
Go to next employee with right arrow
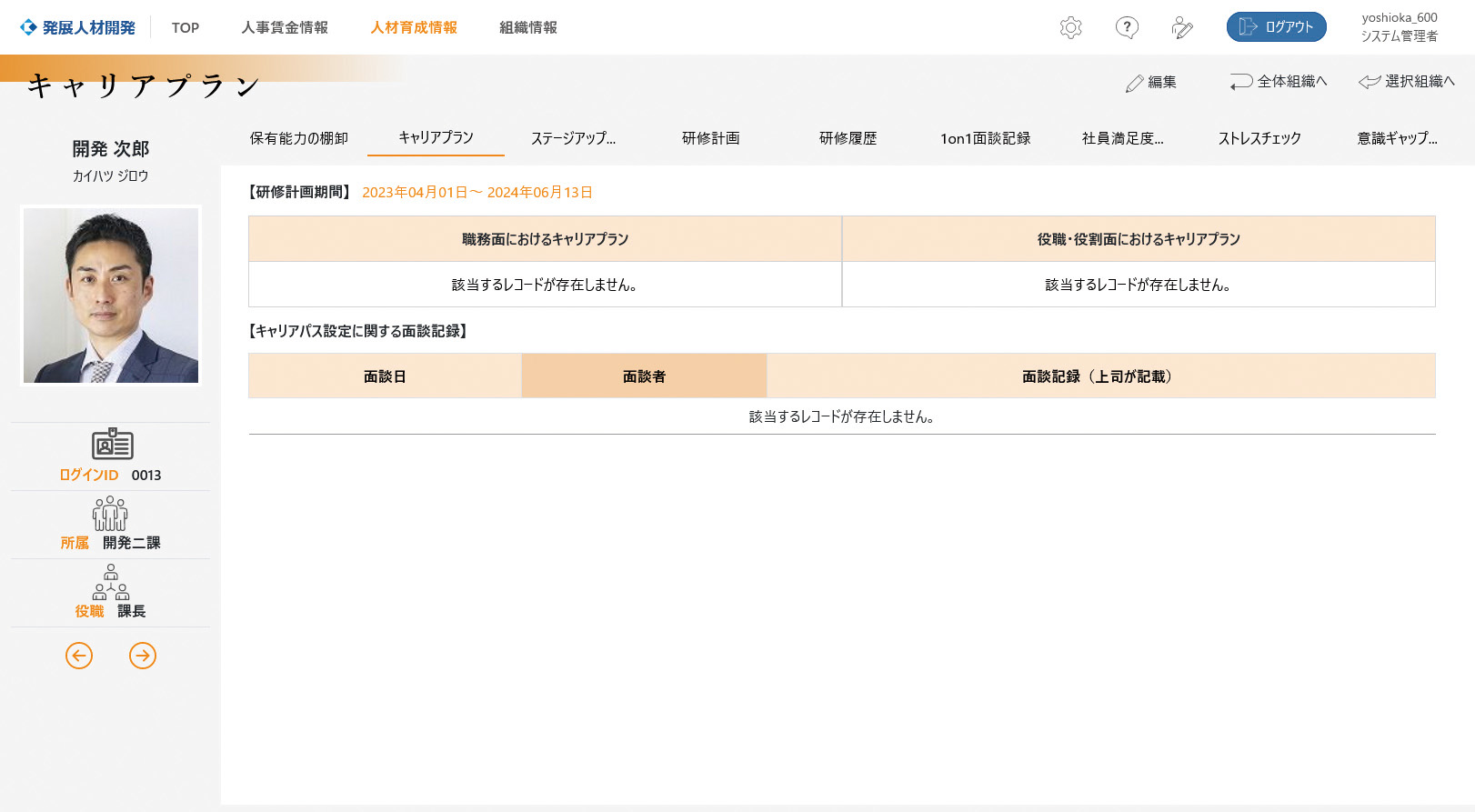tap(143, 656)
